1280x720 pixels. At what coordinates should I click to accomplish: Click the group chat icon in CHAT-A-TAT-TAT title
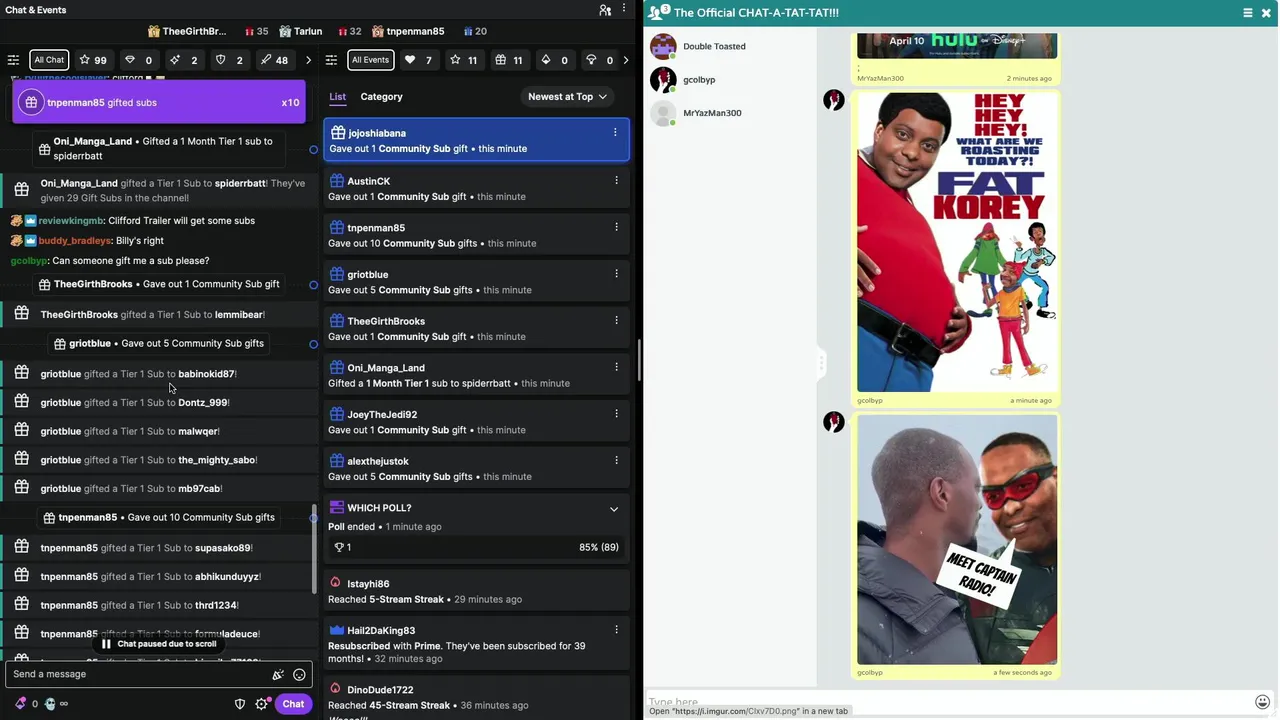658,13
